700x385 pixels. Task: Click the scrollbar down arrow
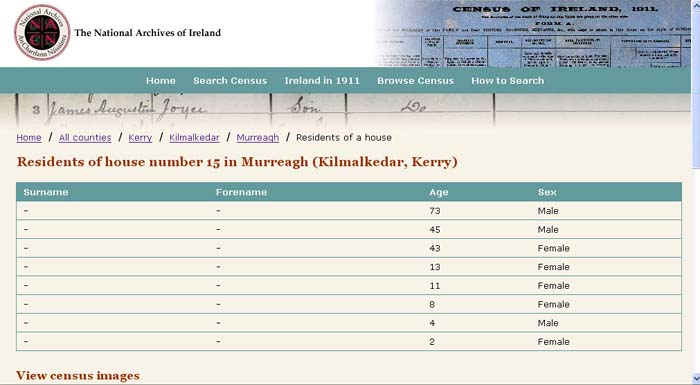click(696, 380)
